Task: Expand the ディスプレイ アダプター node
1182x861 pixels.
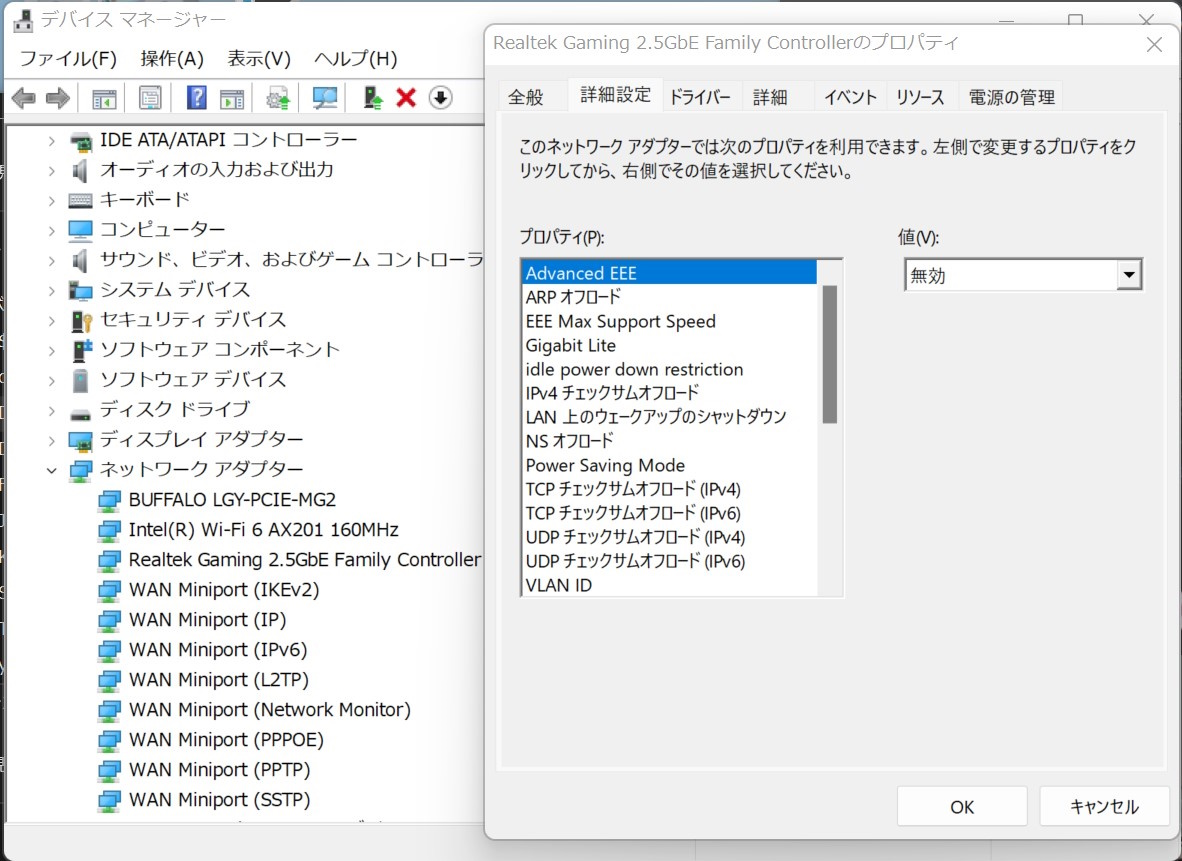Action: click(x=51, y=440)
